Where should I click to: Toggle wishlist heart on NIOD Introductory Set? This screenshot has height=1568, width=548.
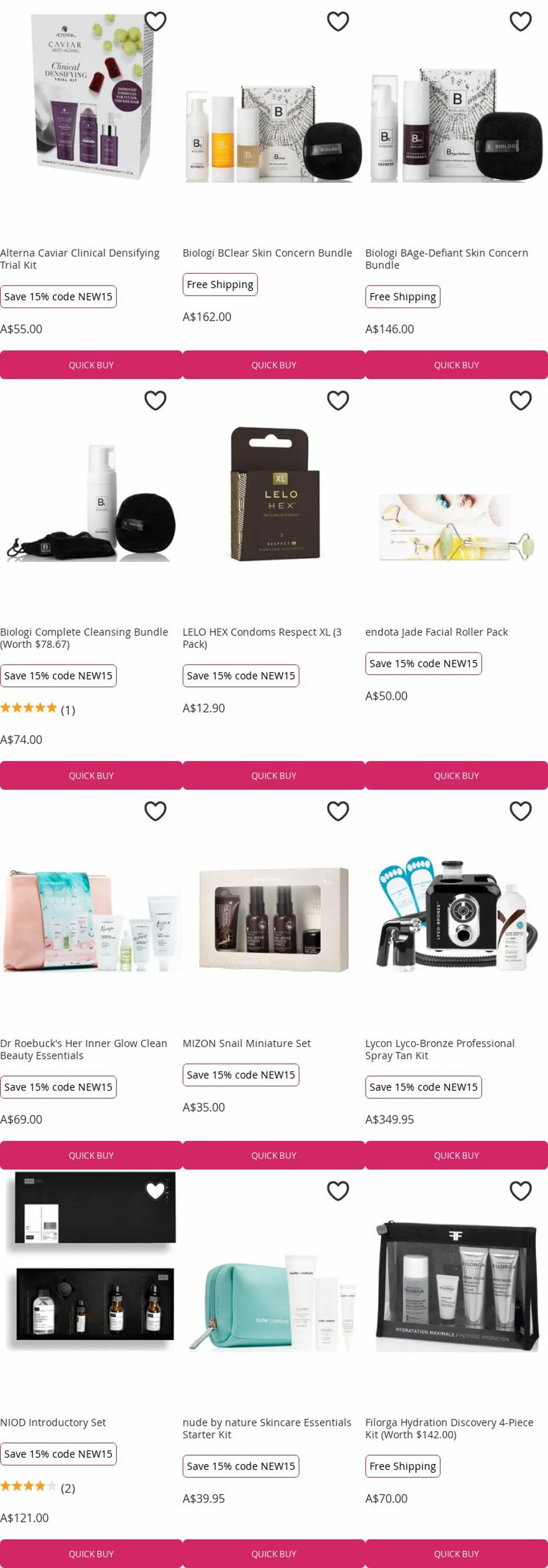pyautogui.click(x=155, y=1191)
